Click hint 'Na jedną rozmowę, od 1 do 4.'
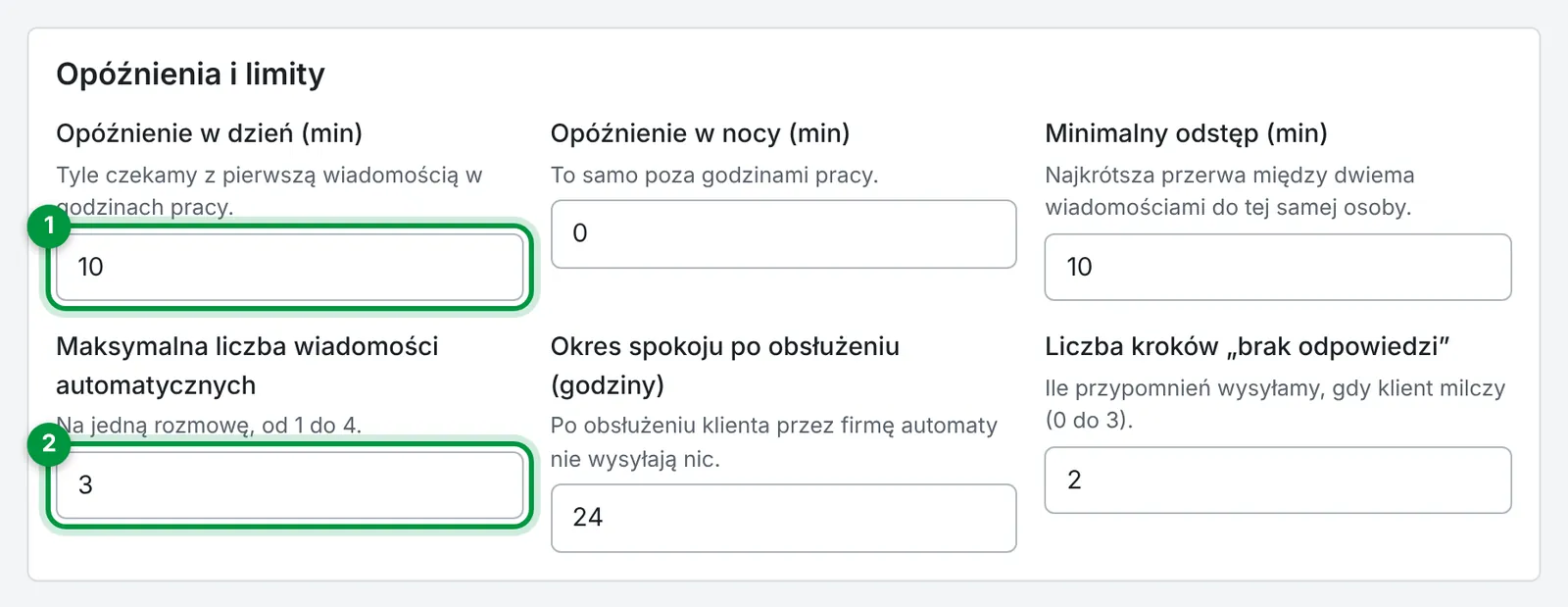Image resolution: width=1568 pixels, height=607 pixels. click(209, 426)
